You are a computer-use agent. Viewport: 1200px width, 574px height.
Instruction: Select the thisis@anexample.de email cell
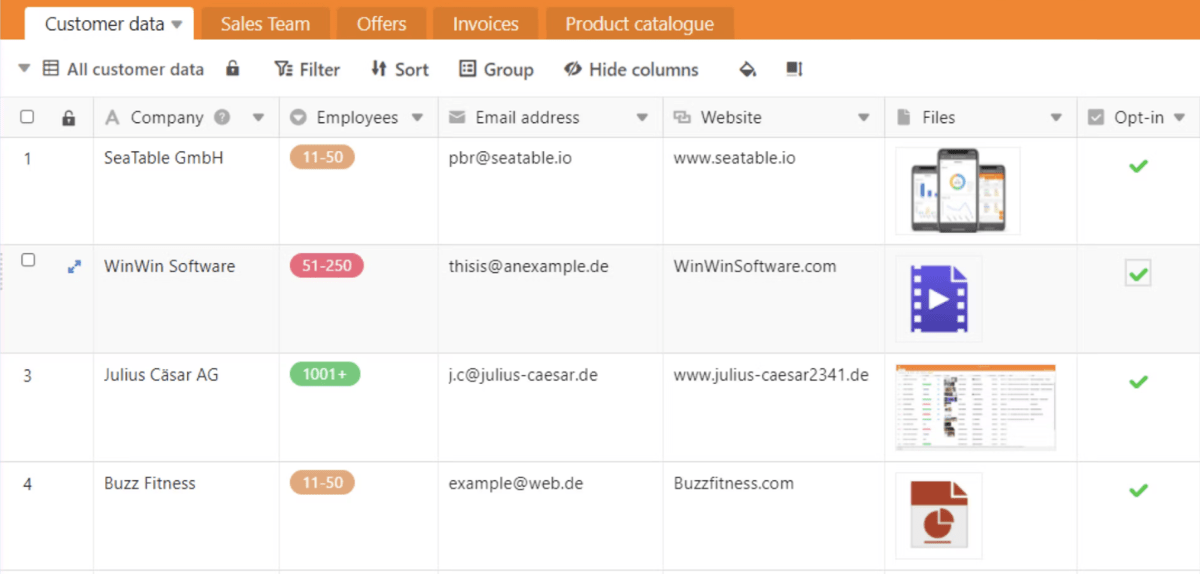pyautogui.click(x=551, y=299)
